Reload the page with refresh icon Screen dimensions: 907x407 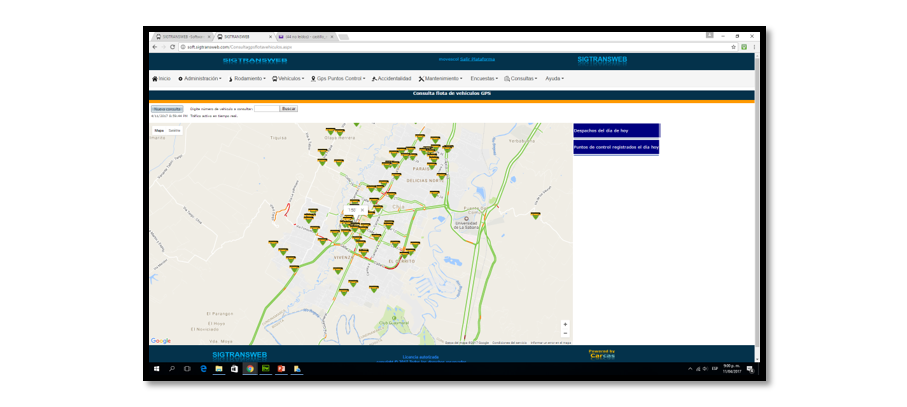pyautogui.click(x=172, y=47)
